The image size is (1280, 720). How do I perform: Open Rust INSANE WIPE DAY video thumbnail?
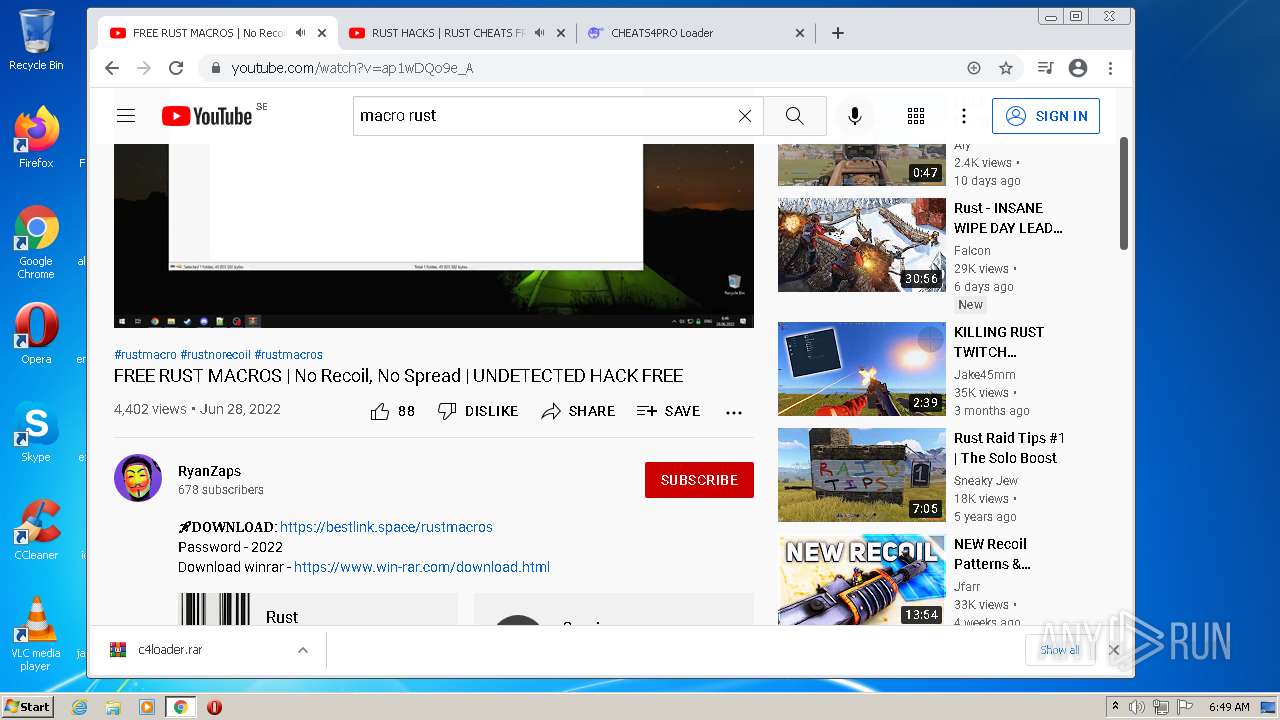pos(862,245)
